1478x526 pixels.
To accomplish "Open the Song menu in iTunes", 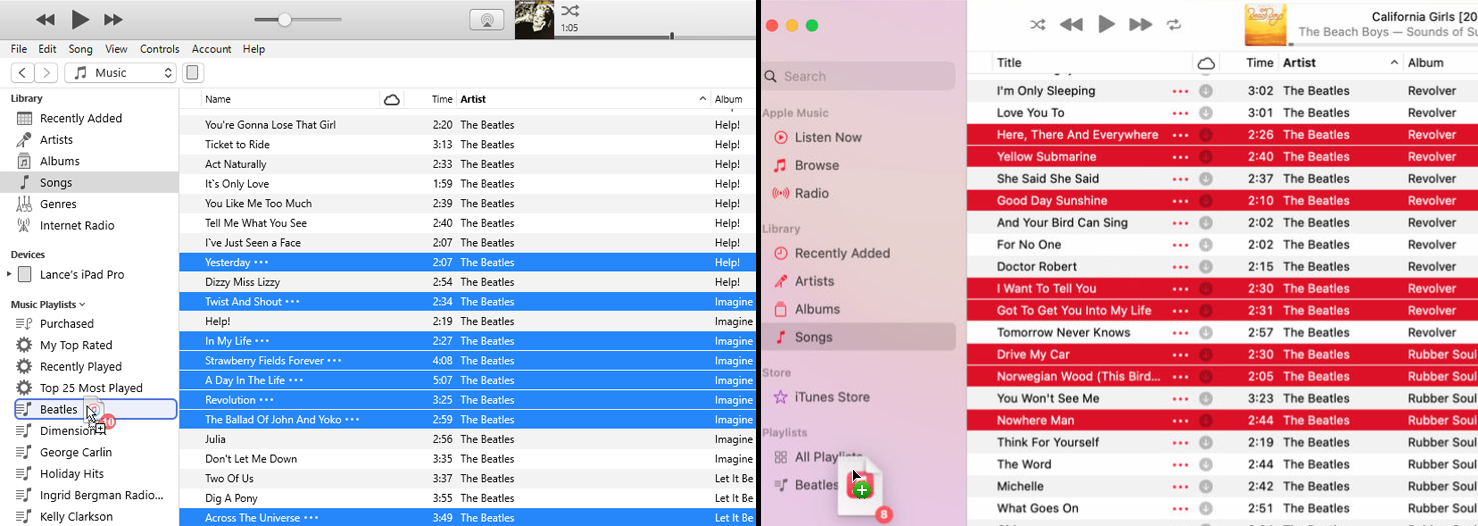I will [80, 49].
